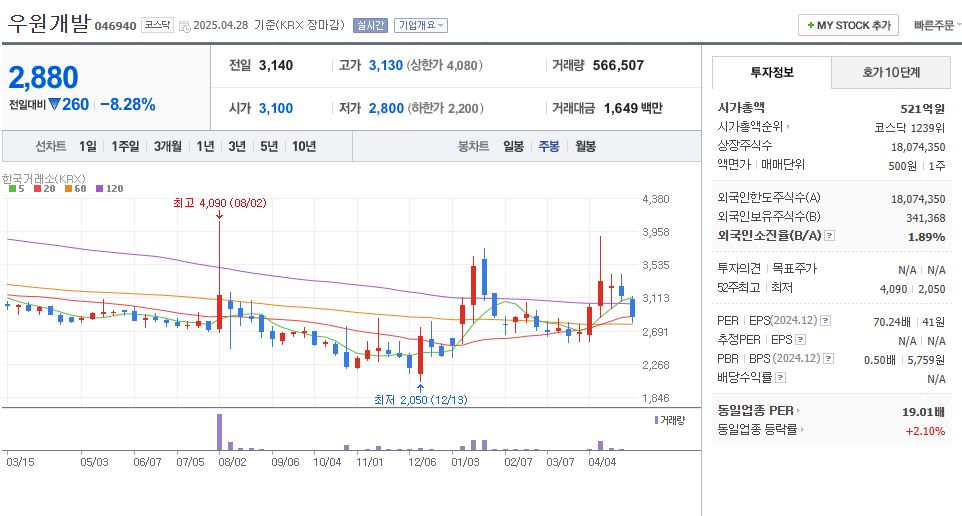Image resolution: width=962 pixels, height=516 pixels.
Task: Click the arrow next to 시가총액순위
Action: tap(788, 126)
